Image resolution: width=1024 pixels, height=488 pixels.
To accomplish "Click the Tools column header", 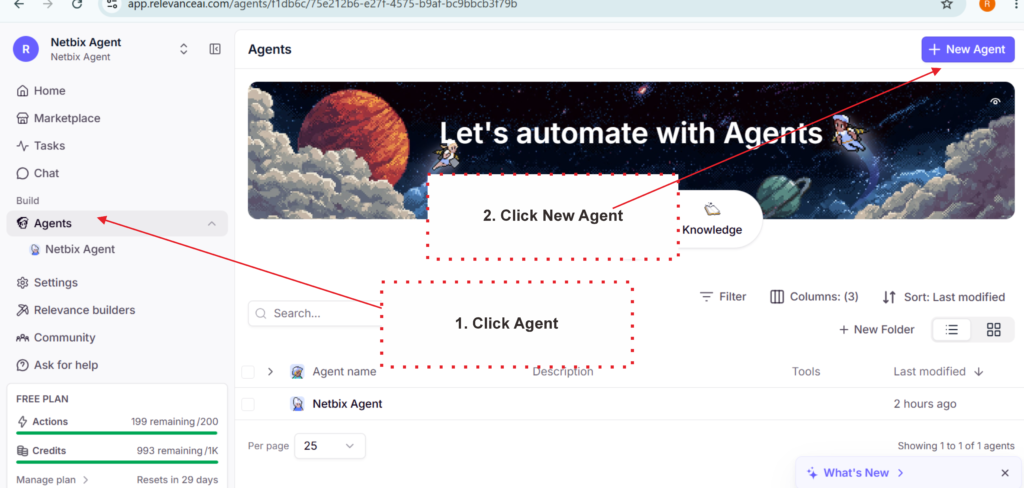I will [x=806, y=372].
